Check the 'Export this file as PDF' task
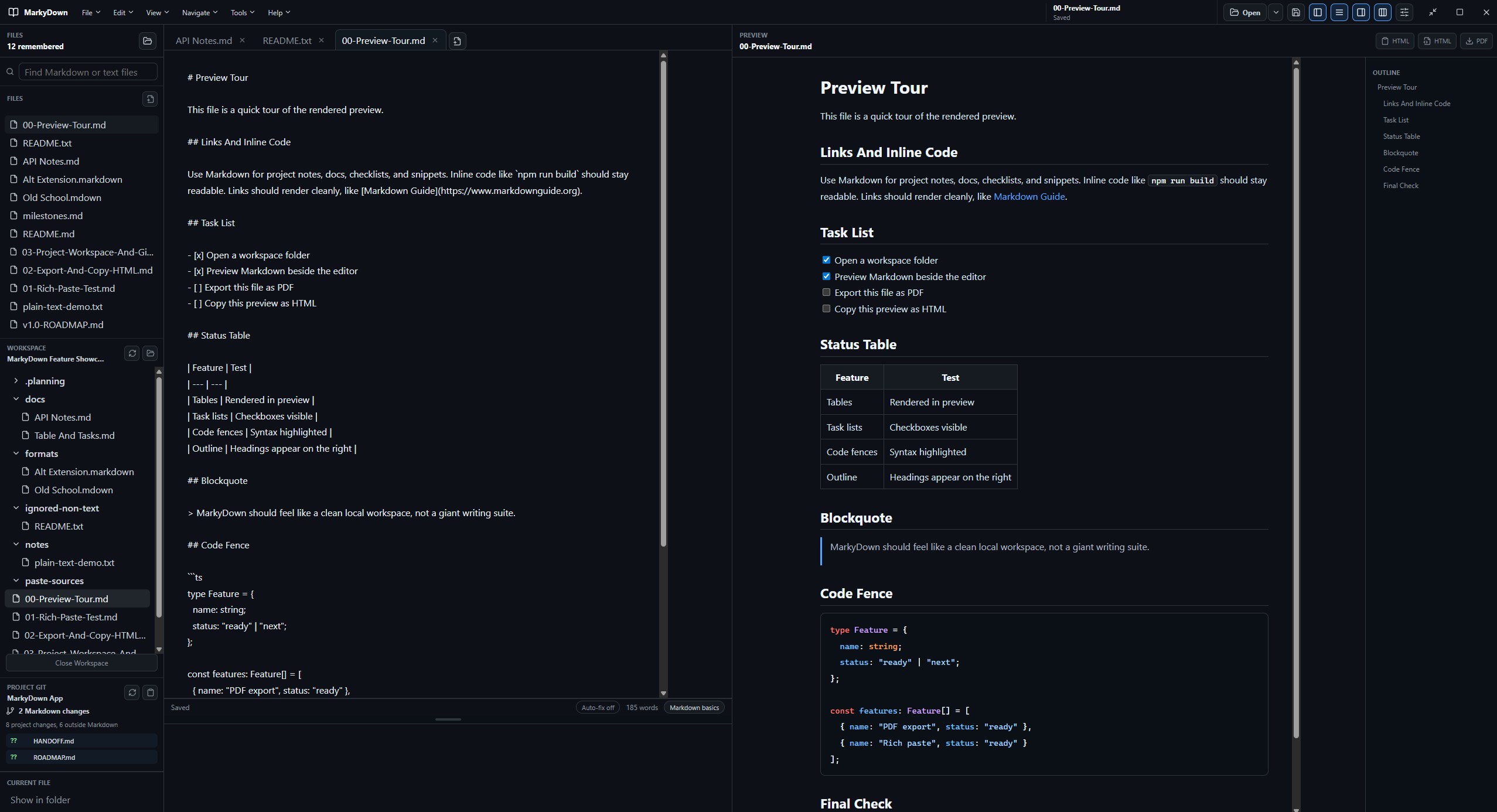The image size is (1497, 812). pos(826,292)
